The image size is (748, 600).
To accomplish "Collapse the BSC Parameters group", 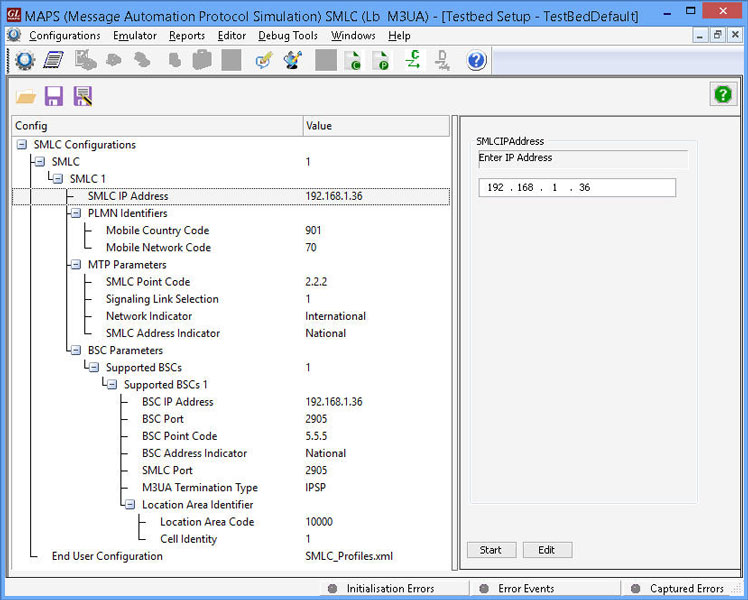I will [x=76, y=351].
